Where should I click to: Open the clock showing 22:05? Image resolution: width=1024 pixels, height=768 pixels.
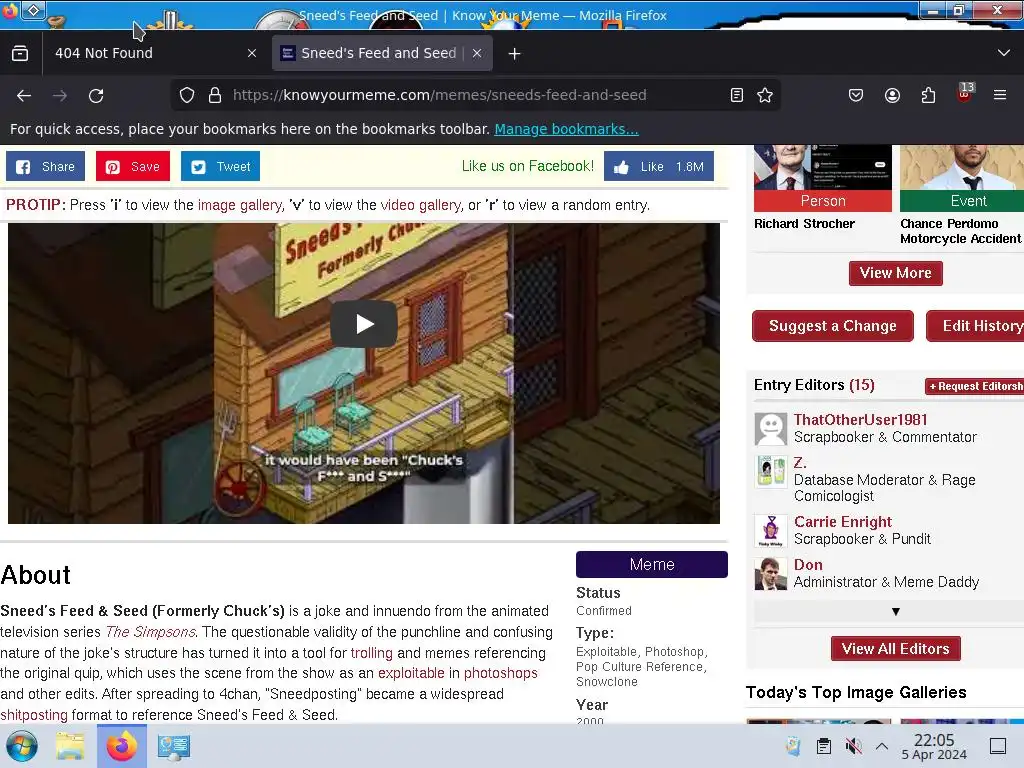point(934,746)
